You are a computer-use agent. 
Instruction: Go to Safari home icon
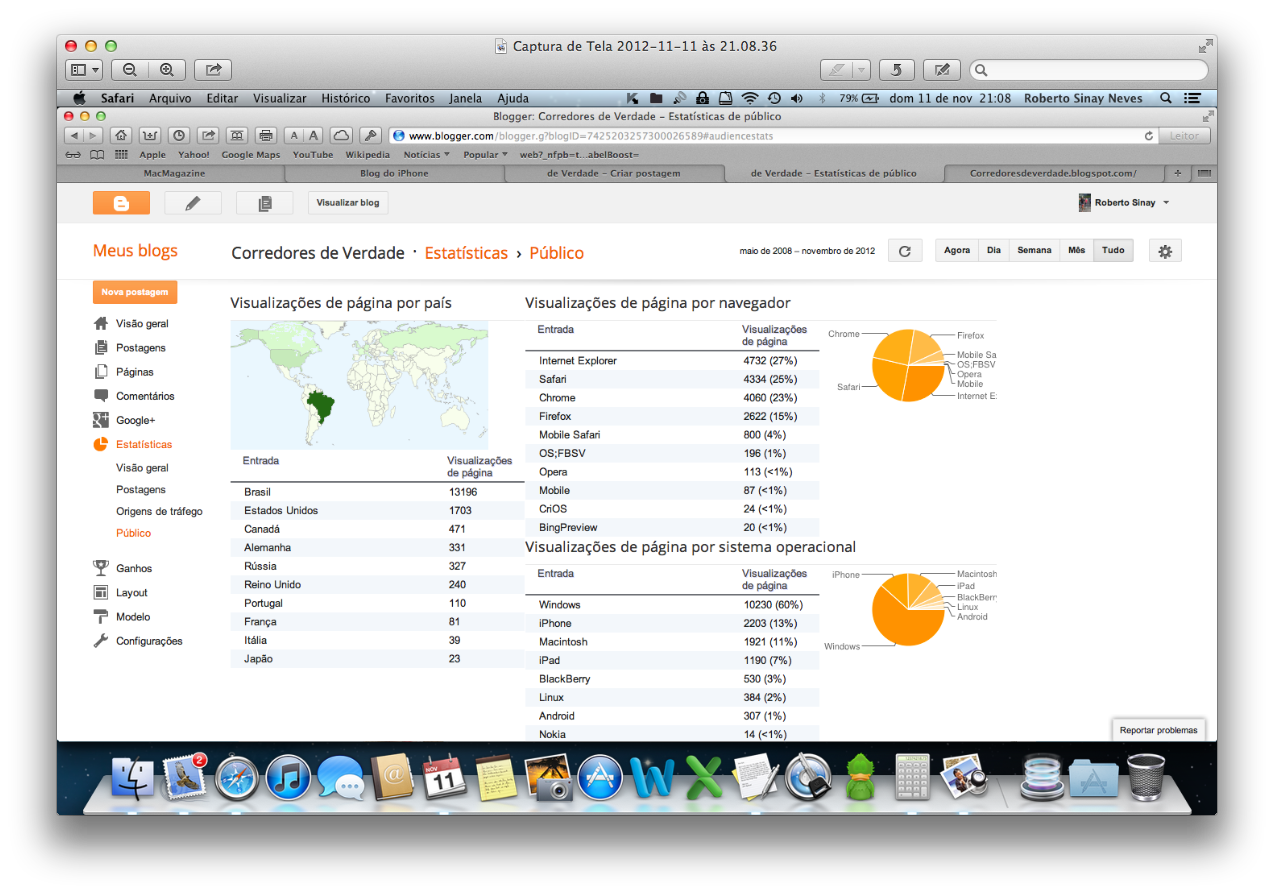tap(121, 135)
